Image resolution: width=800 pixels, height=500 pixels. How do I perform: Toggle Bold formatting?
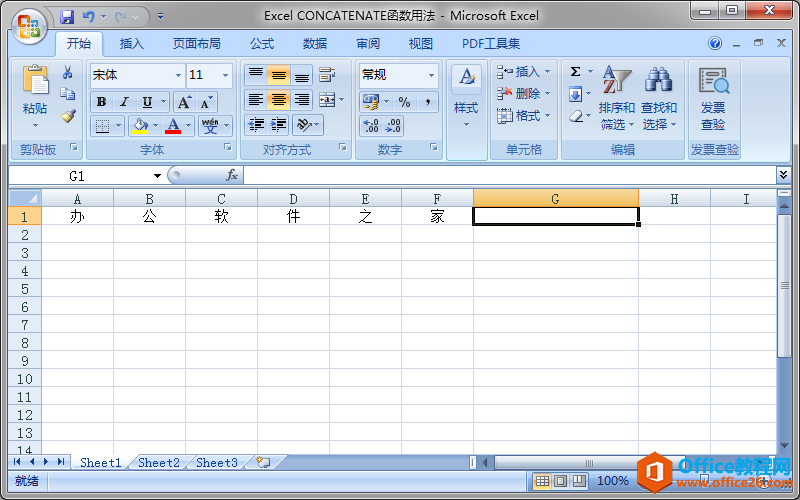click(x=101, y=102)
